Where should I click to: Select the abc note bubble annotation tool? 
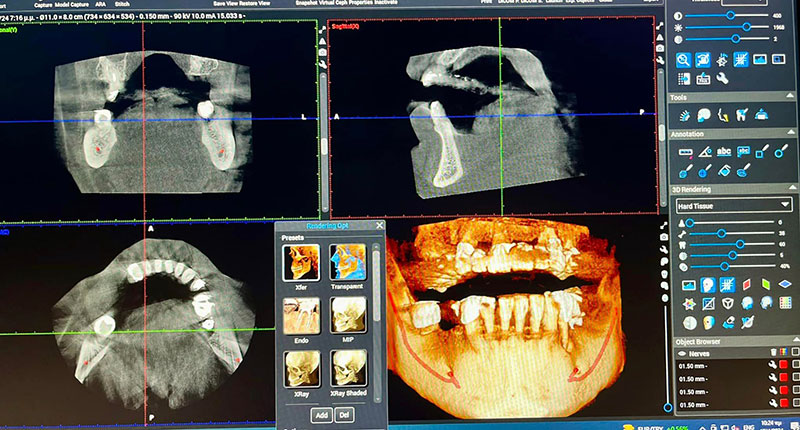tap(743, 151)
